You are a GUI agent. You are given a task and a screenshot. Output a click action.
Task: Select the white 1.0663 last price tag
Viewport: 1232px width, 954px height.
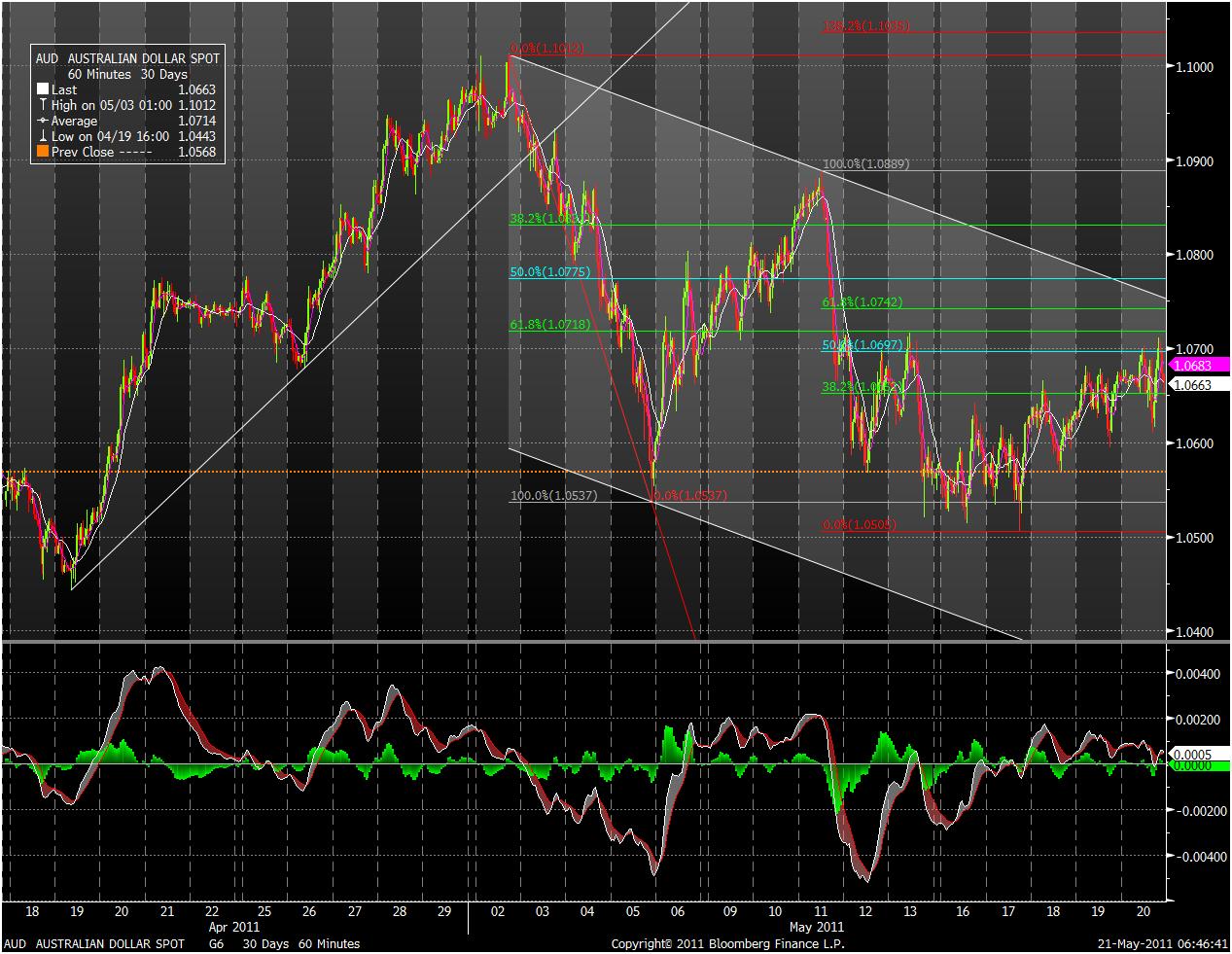click(x=1193, y=385)
